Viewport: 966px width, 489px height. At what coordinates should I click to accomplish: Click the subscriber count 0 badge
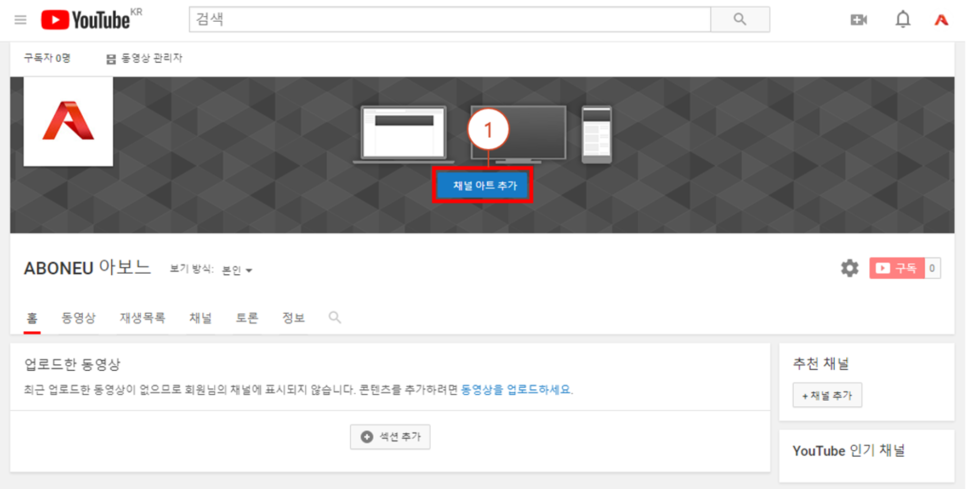pos(932,269)
